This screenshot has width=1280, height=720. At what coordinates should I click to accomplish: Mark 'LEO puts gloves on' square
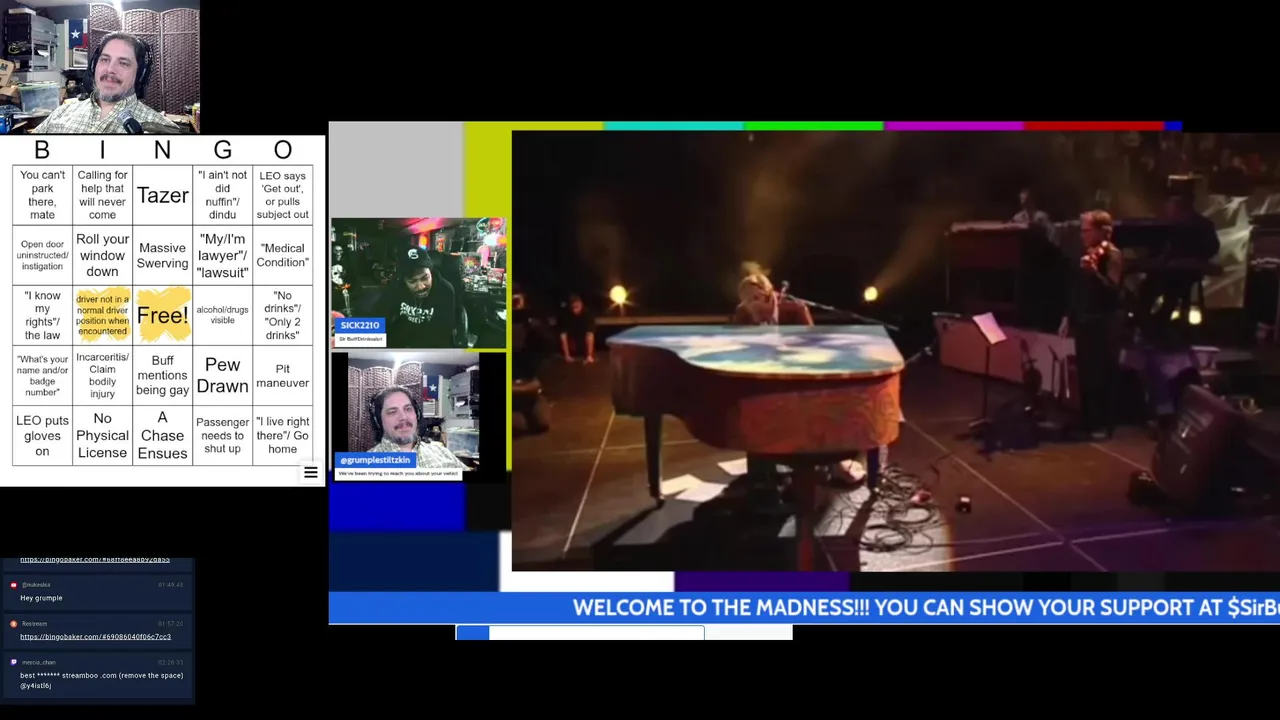(42, 435)
